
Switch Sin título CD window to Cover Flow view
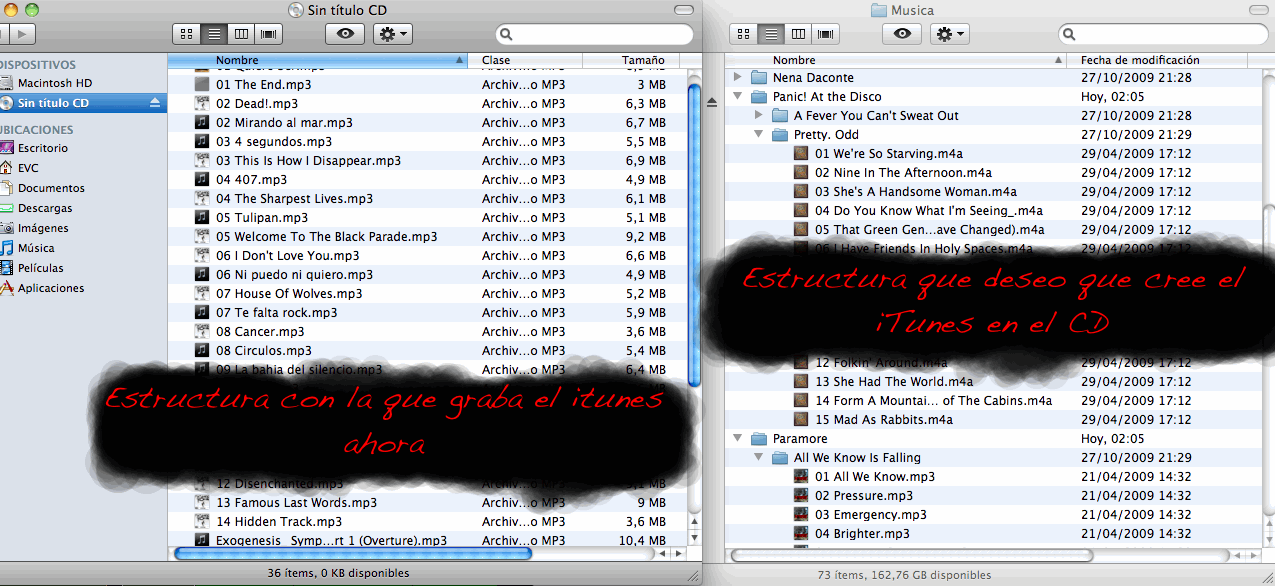click(x=268, y=34)
